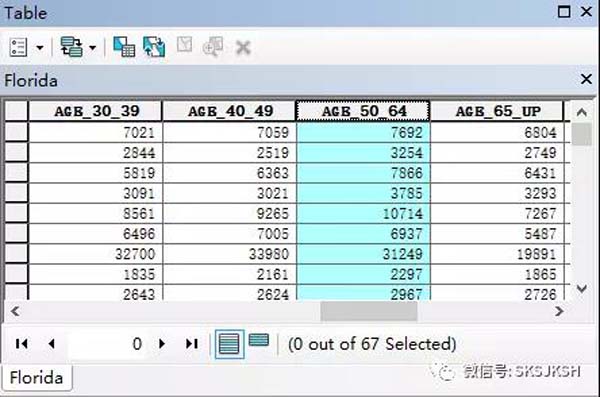Maximize the Table window
Screen dimensions: 600x397
(x=564, y=12)
